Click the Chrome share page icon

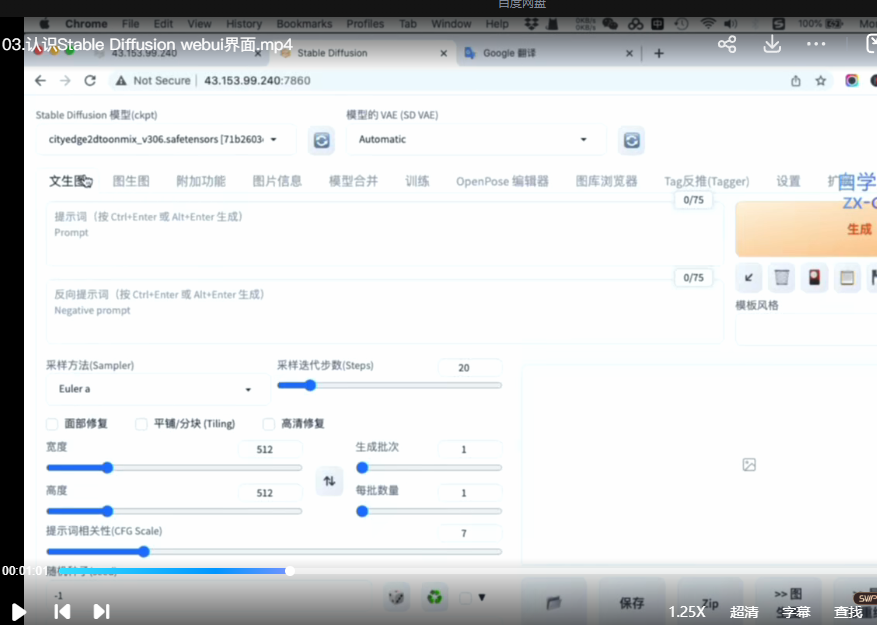[x=796, y=81]
